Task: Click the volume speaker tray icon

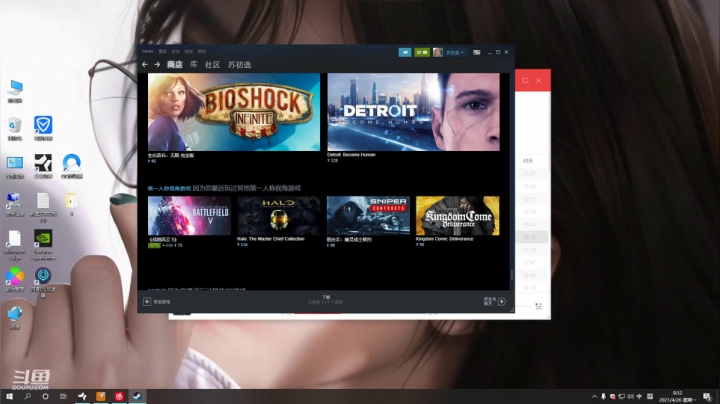Action: pyautogui.click(x=630, y=396)
